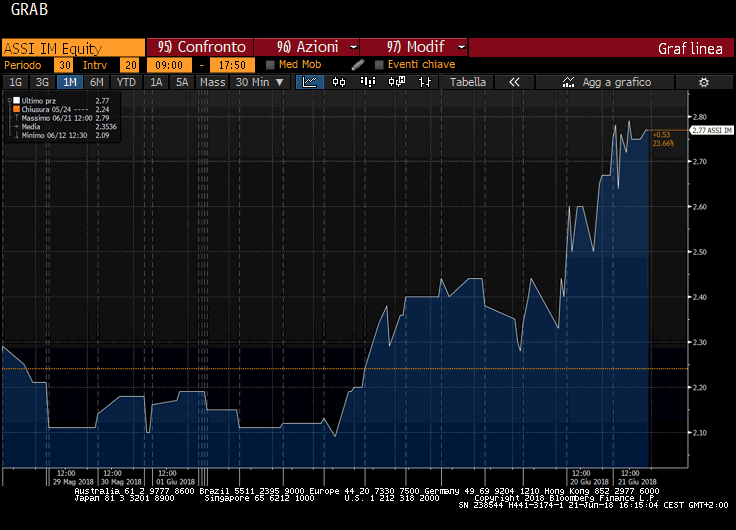Click the ASSI IM Equity security field
736x530 pixels.
pyautogui.click(x=73, y=48)
